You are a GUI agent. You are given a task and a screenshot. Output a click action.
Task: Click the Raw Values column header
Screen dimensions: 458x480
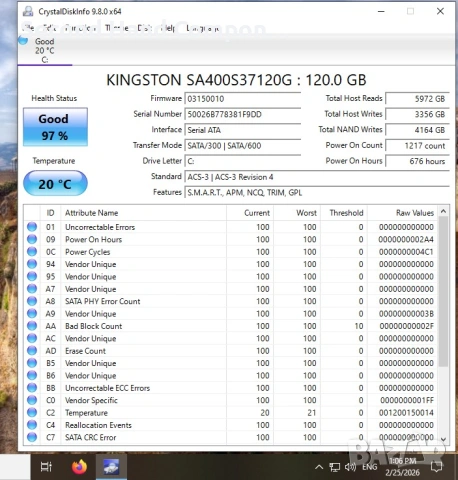click(x=402, y=213)
